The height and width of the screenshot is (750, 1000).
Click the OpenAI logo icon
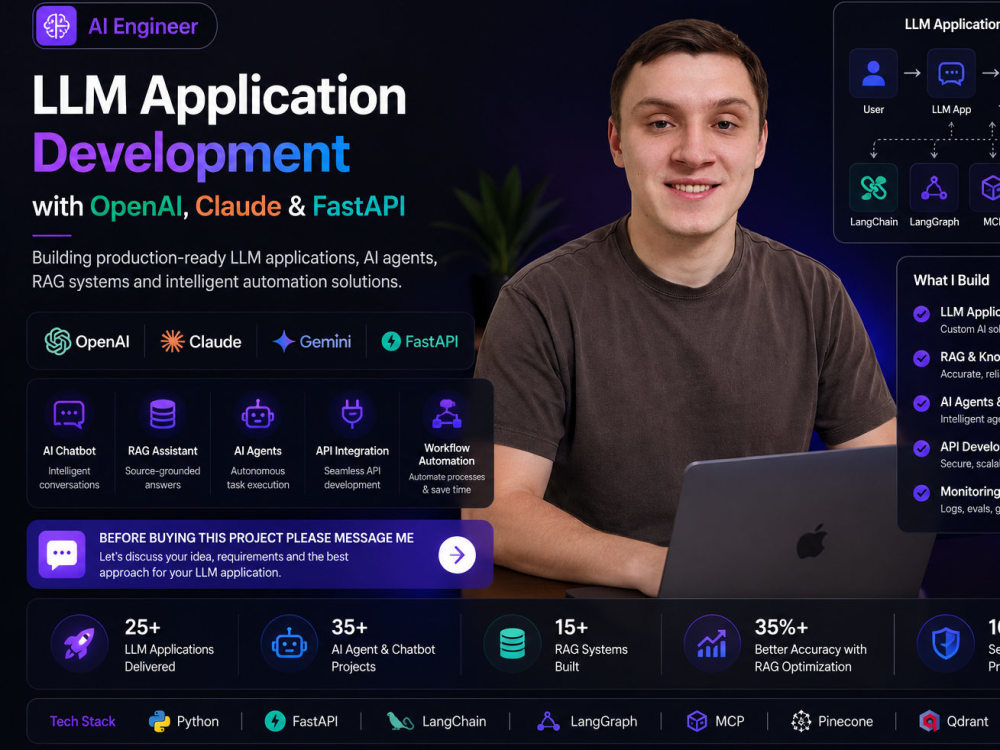[x=57, y=341]
